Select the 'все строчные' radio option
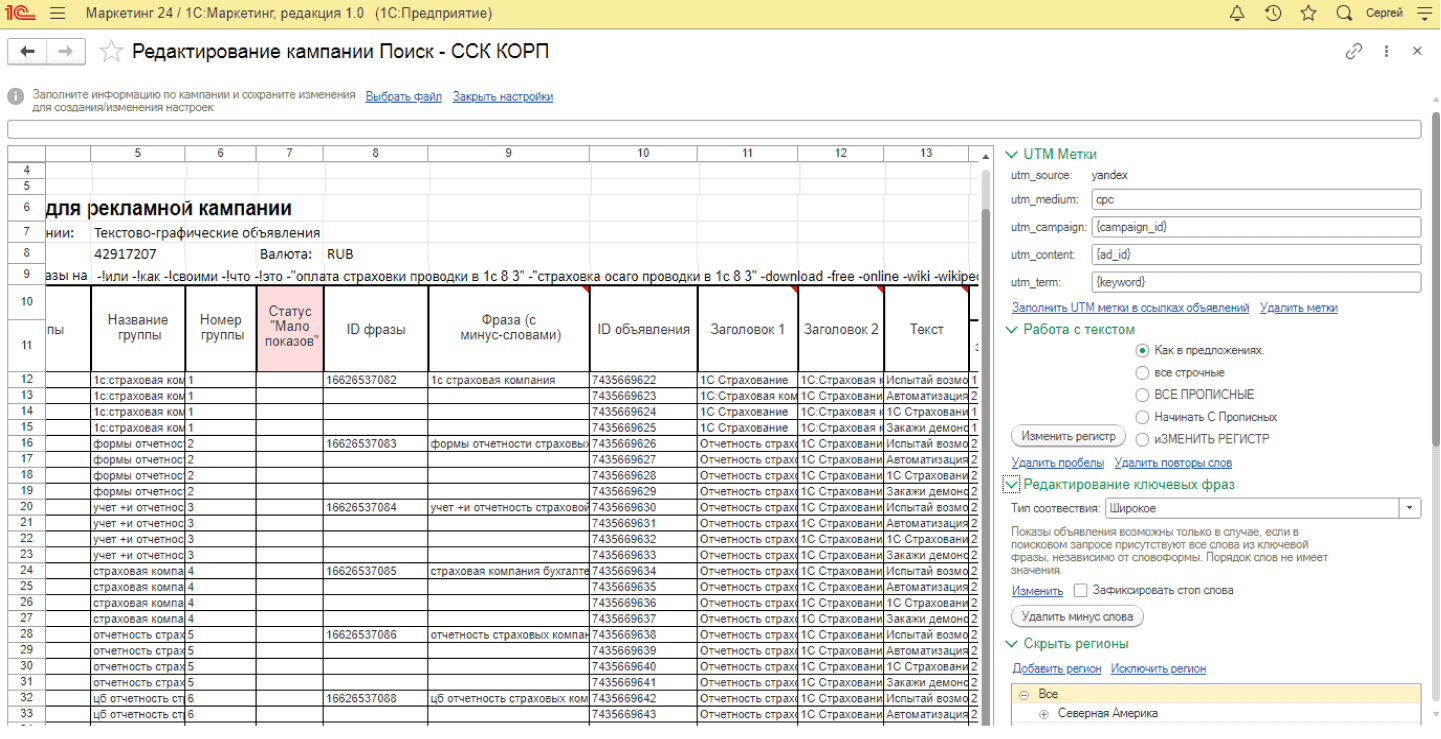Screen dimensions: 1441x739 pos(1142,373)
